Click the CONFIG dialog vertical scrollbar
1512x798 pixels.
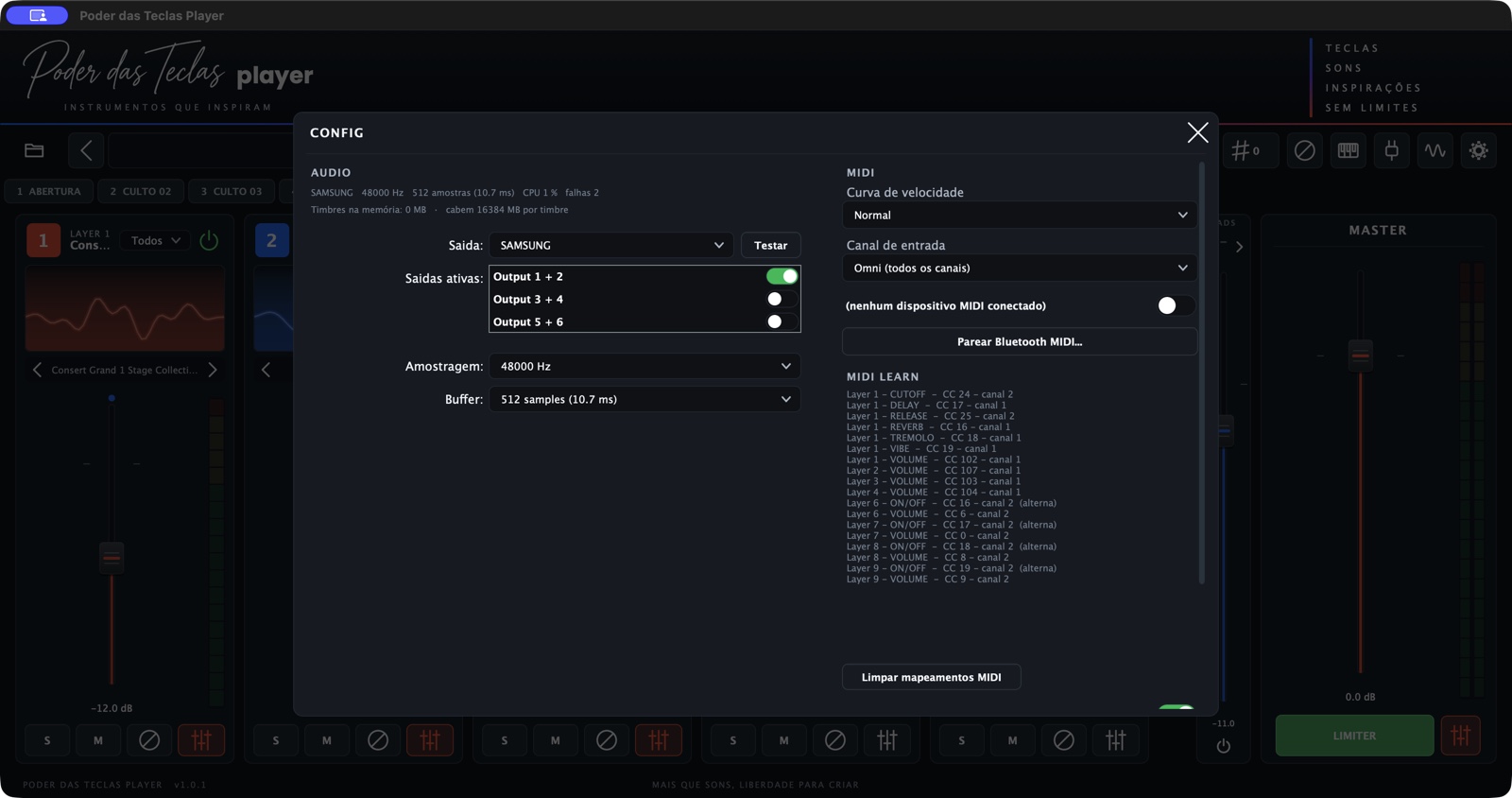tap(1202, 373)
